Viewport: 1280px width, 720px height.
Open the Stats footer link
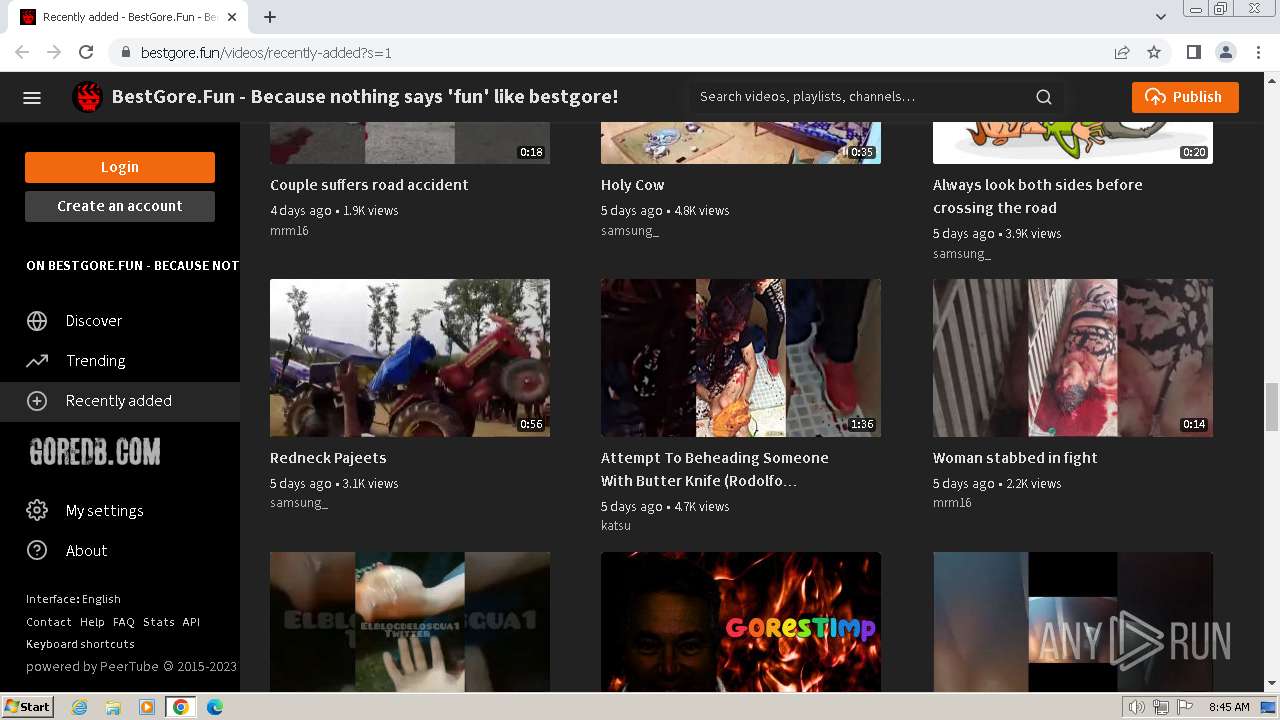pyautogui.click(x=158, y=622)
